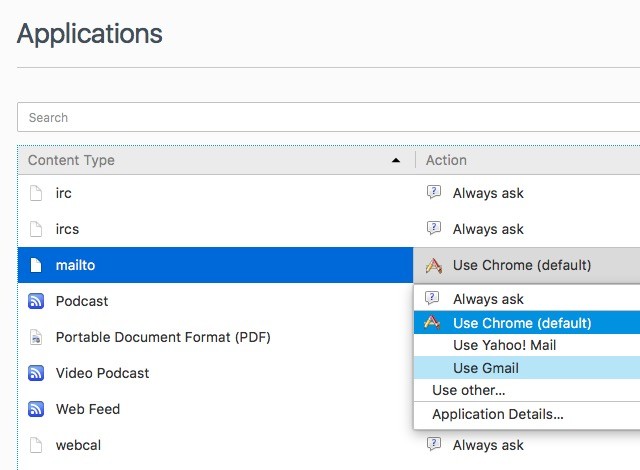The width and height of the screenshot is (640, 470).
Task: Choose Use other... option
Action: [527, 390]
